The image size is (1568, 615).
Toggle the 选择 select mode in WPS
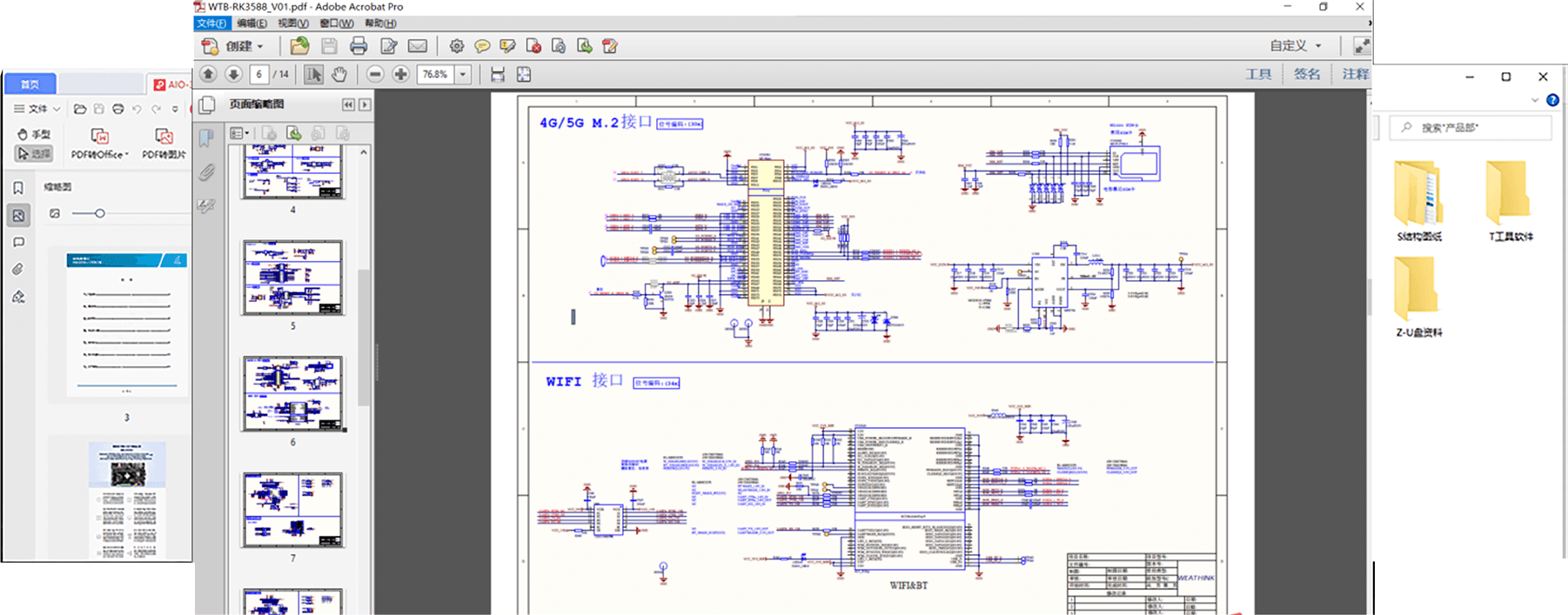click(x=34, y=154)
